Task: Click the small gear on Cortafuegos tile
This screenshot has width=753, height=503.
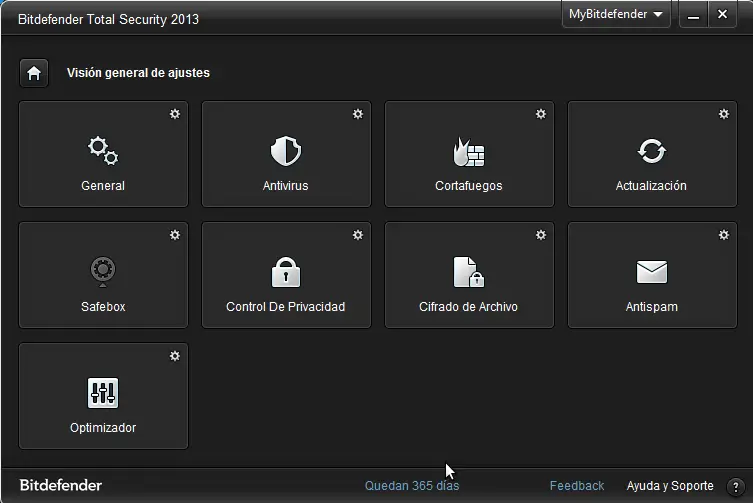Action: tap(541, 114)
